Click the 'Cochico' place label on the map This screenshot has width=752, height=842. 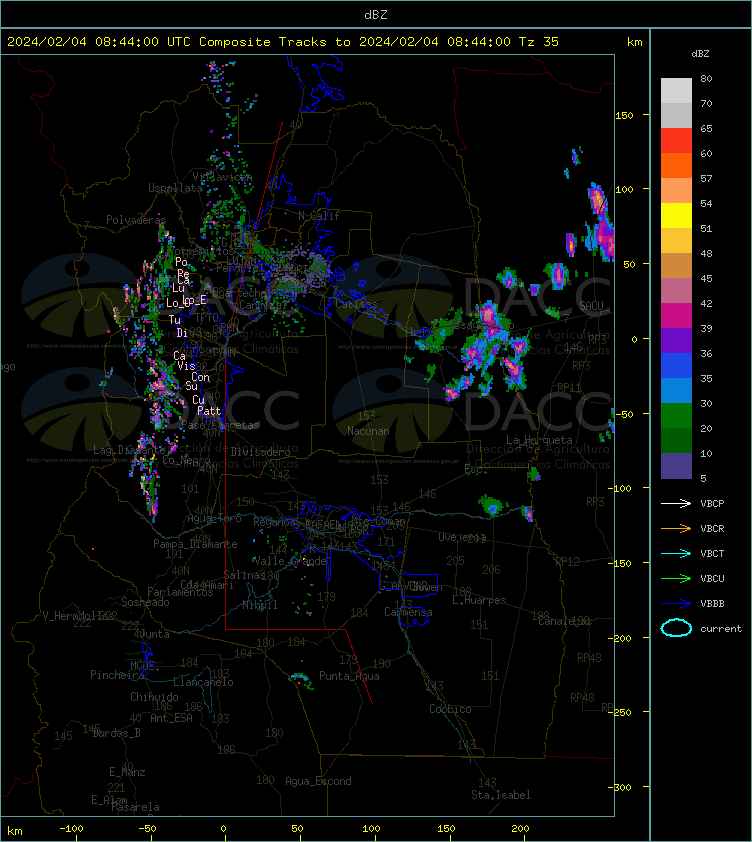tap(450, 709)
